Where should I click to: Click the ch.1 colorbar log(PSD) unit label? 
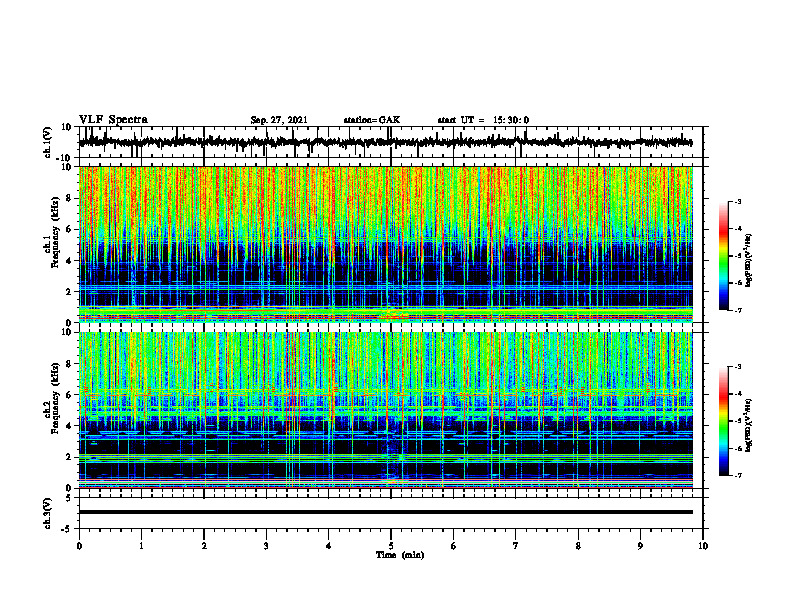(748, 260)
